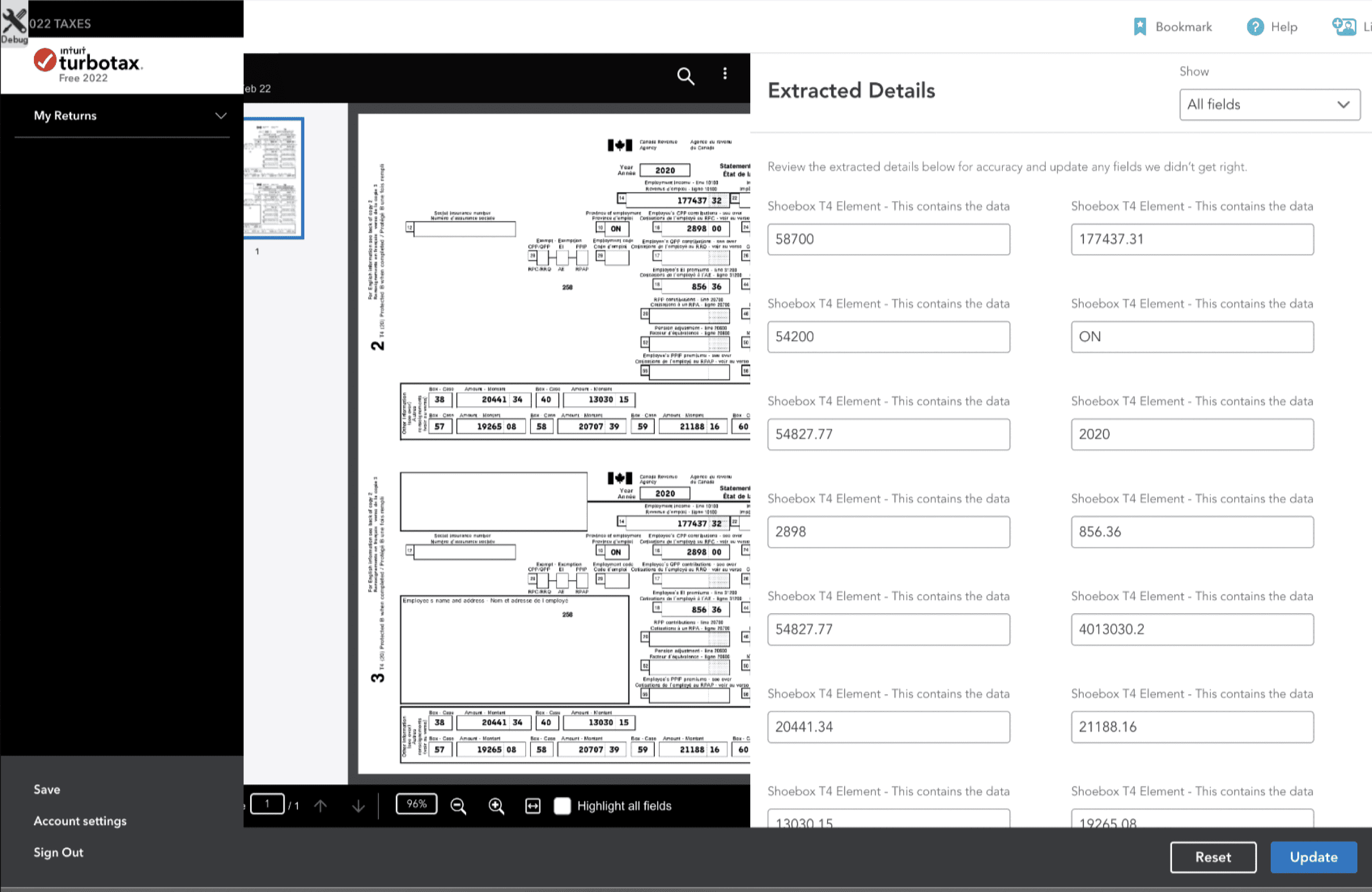Image resolution: width=1372 pixels, height=892 pixels.
Task: Search the document with the magnifier icon
Action: point(685,76)
